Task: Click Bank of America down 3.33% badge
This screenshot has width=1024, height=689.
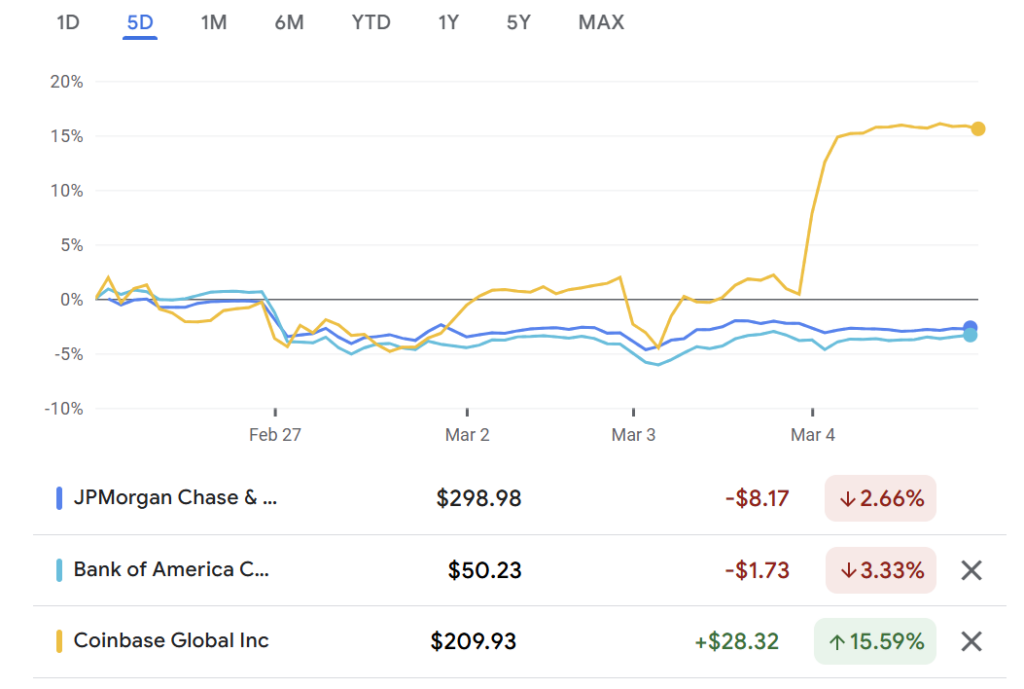Action: pos(880,570)
